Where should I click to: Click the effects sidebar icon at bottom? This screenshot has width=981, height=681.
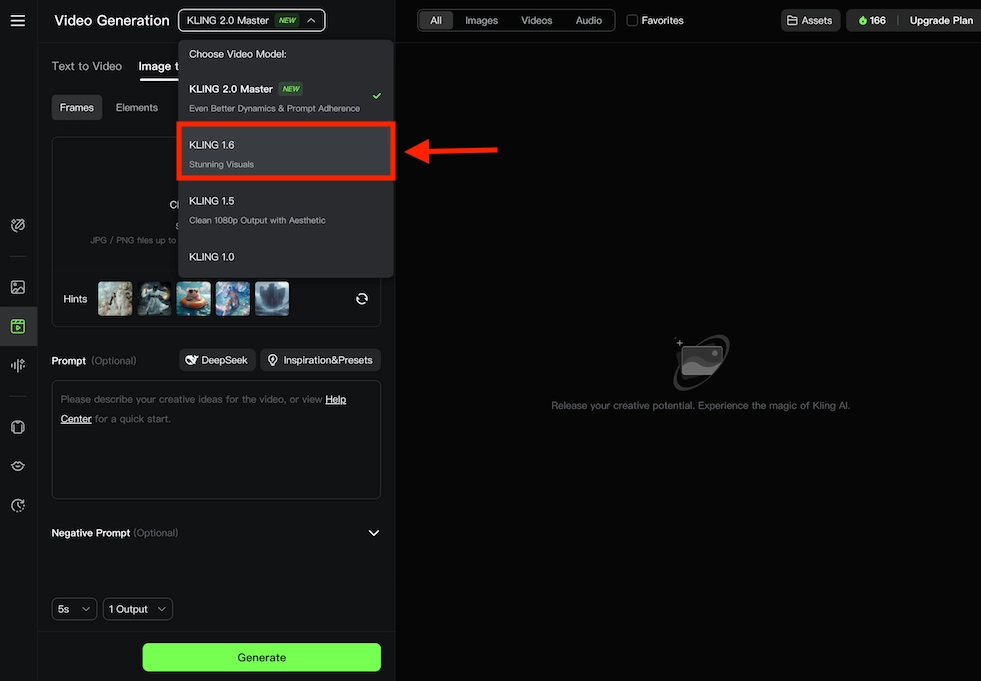pos(18,505)
